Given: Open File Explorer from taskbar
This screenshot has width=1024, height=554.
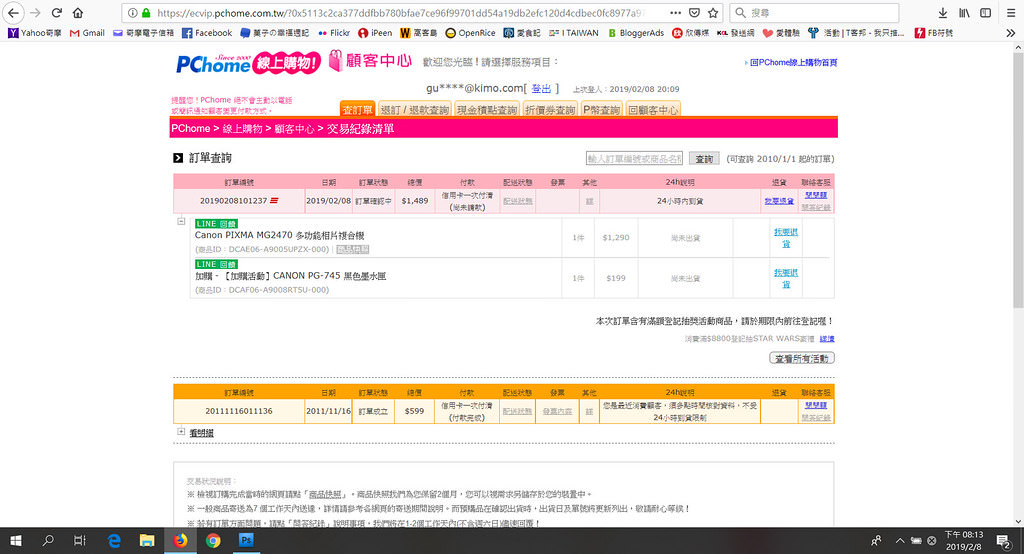Looking at the screenshot, I should click(147, 540).
